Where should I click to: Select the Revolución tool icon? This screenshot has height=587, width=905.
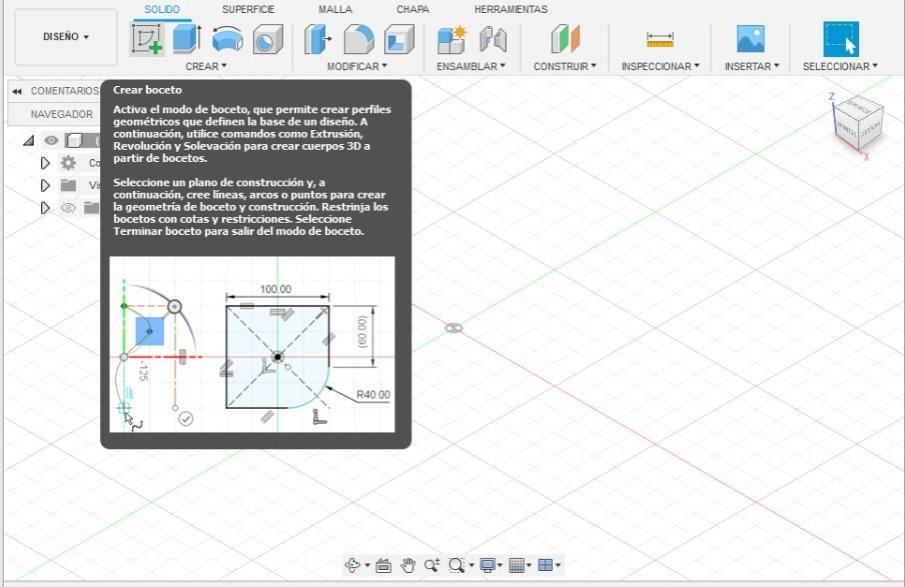pos(227,39)
